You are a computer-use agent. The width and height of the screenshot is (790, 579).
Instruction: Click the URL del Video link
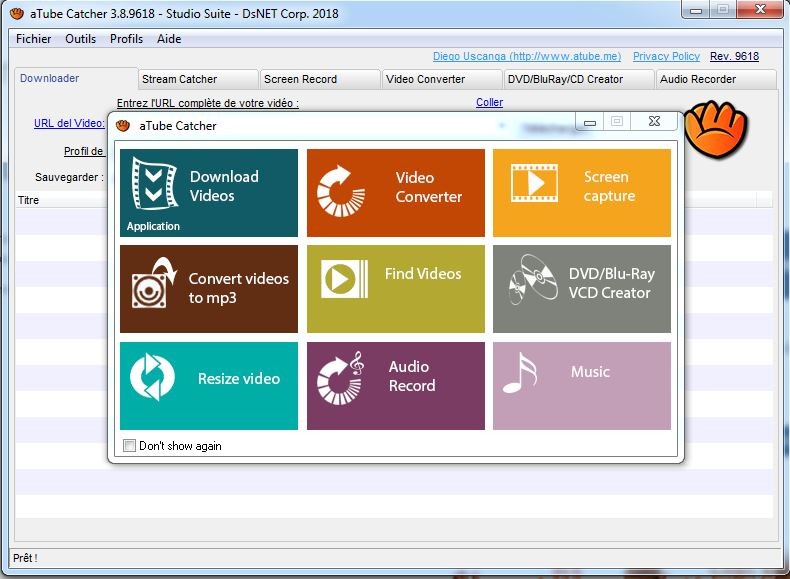tap(69, 123)
